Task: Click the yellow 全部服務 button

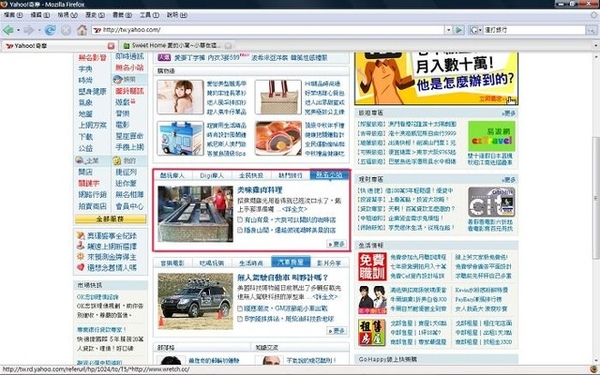Action: (x=110, y=219)
